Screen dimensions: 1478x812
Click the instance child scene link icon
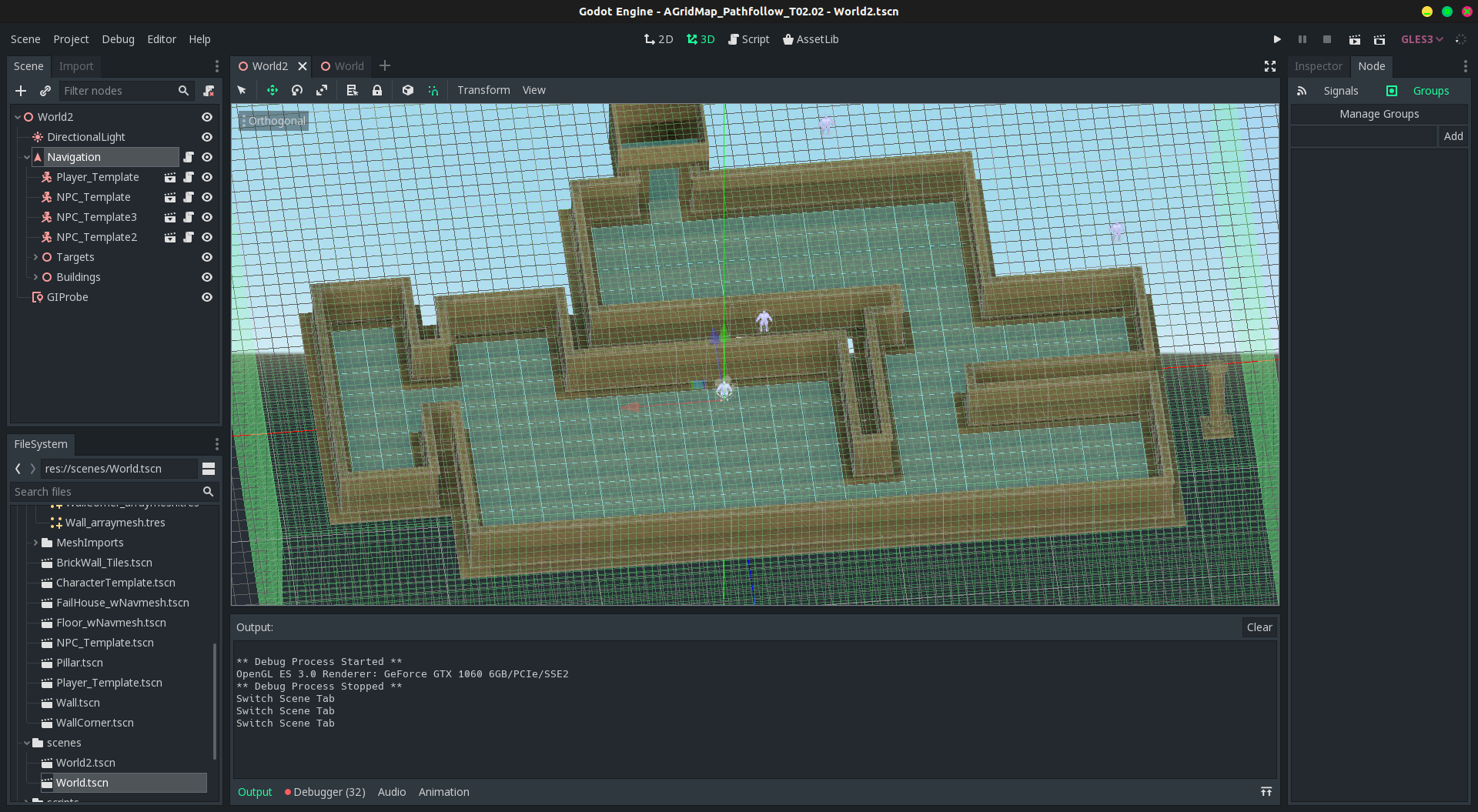pyautogui.click(x=45, y=91)
